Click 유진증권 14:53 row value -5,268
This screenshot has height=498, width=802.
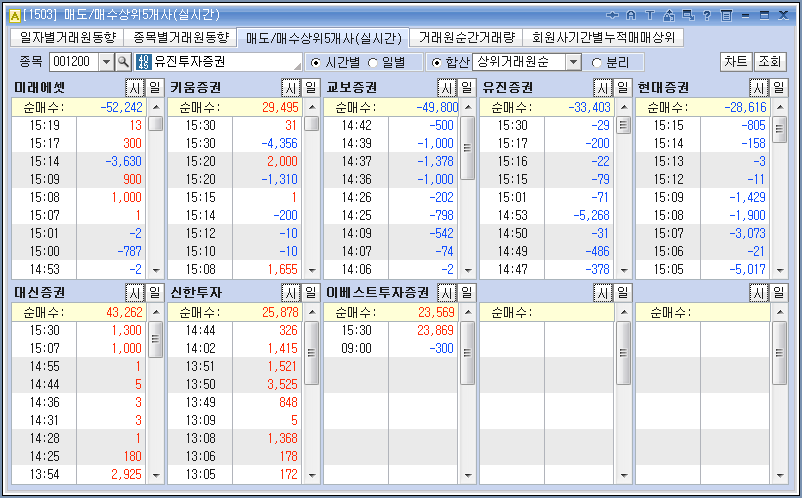592,215
